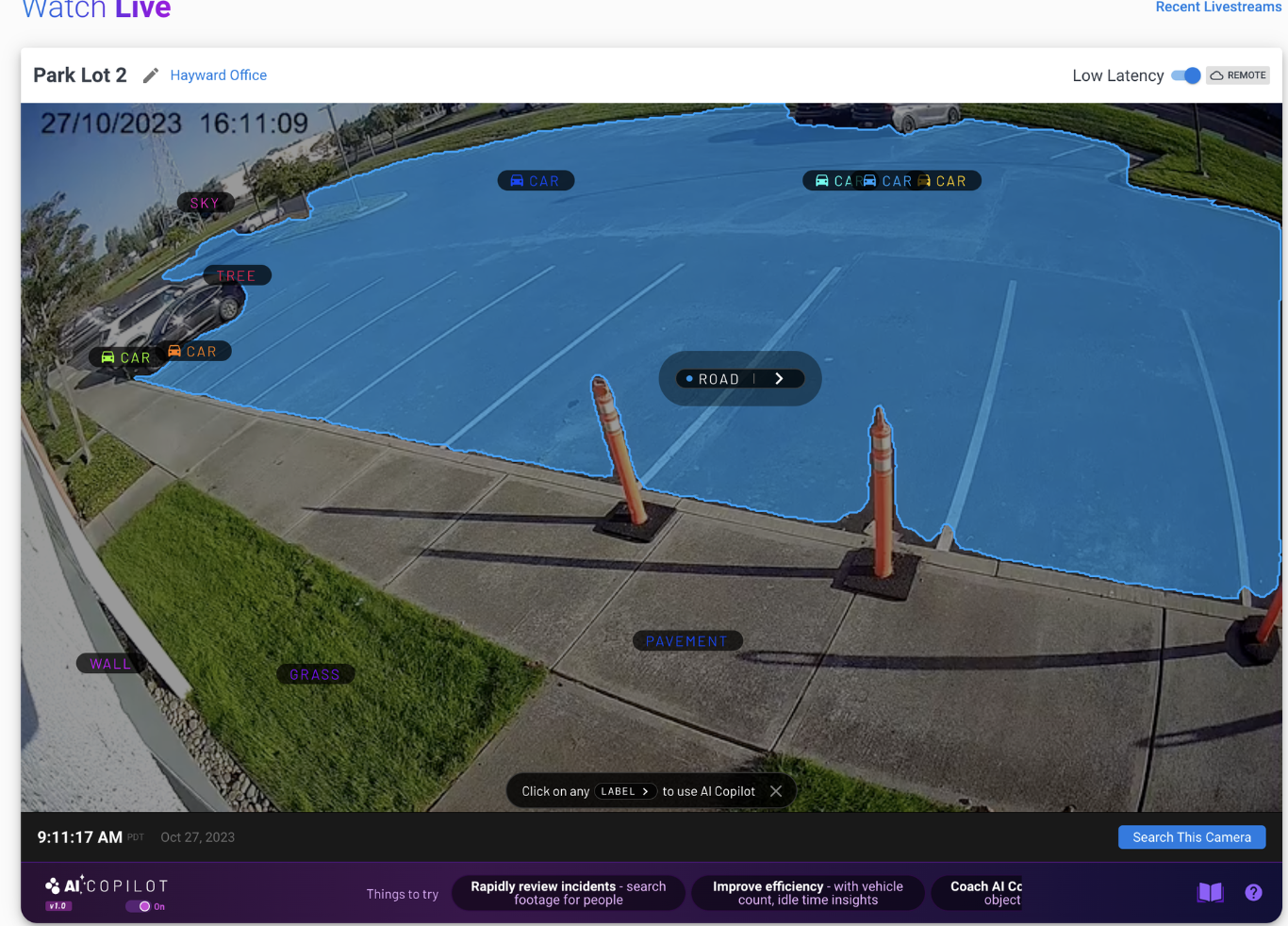This screenshot has height=926, width=1288.
Task: Choose Improve efficiency suggestion
Action: (x=808, y=893)
